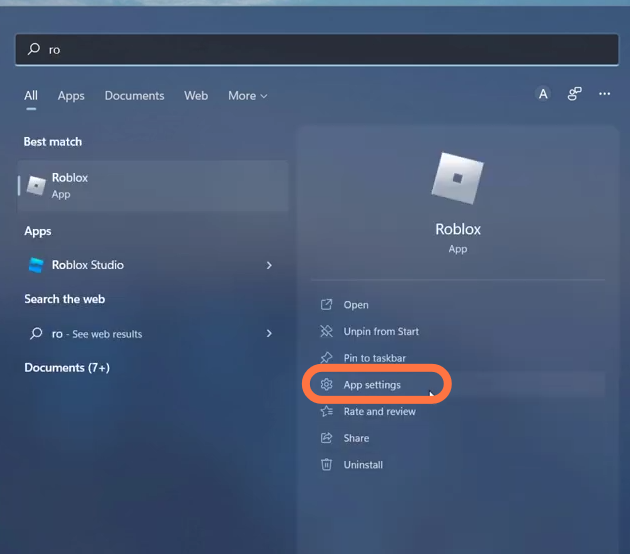The width and height of the screenshot is (630, 554).
Task: Expand Roblox Studio result chevron
Action: 269,265
